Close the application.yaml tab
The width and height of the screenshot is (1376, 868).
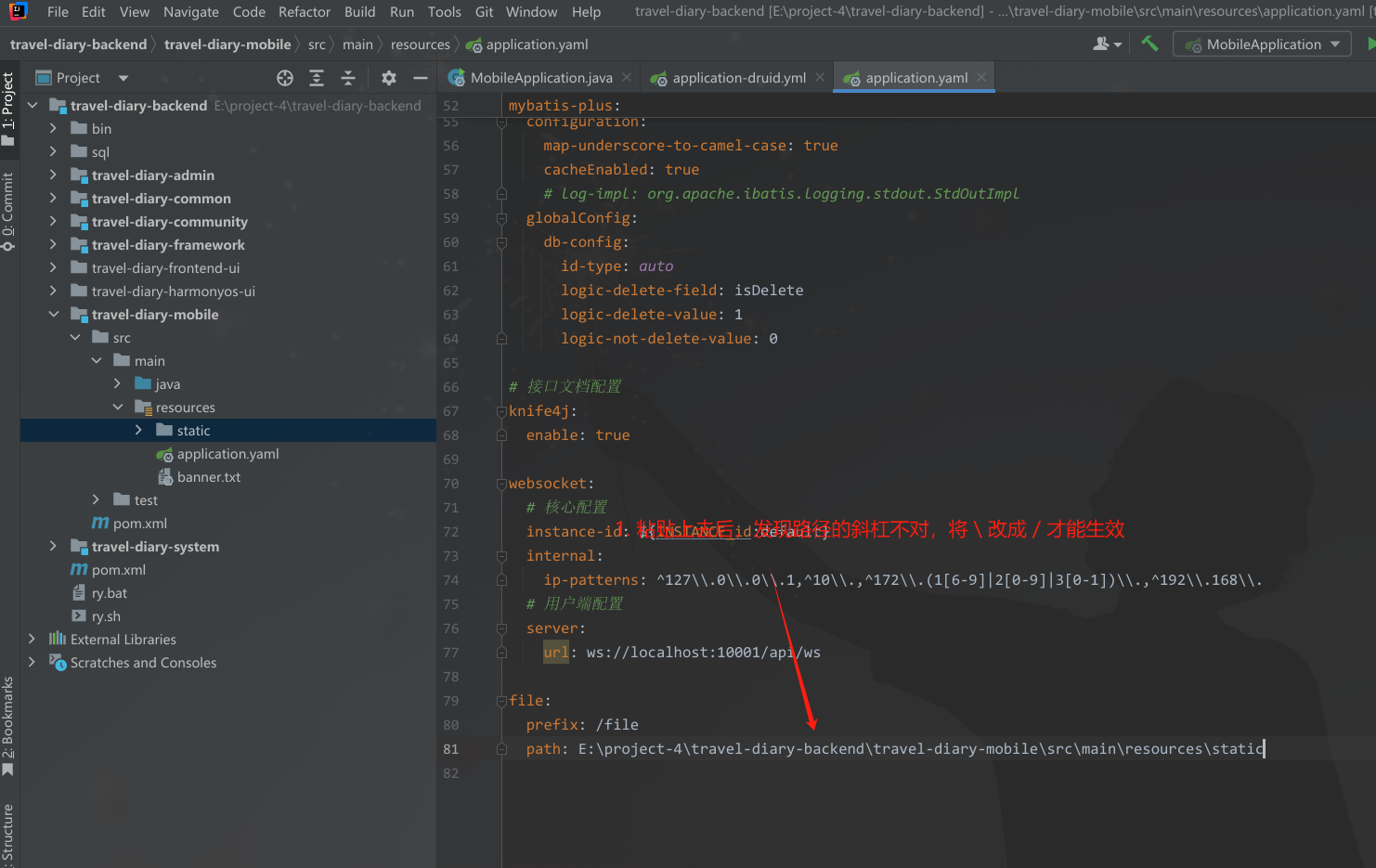(x=981, y=77)
